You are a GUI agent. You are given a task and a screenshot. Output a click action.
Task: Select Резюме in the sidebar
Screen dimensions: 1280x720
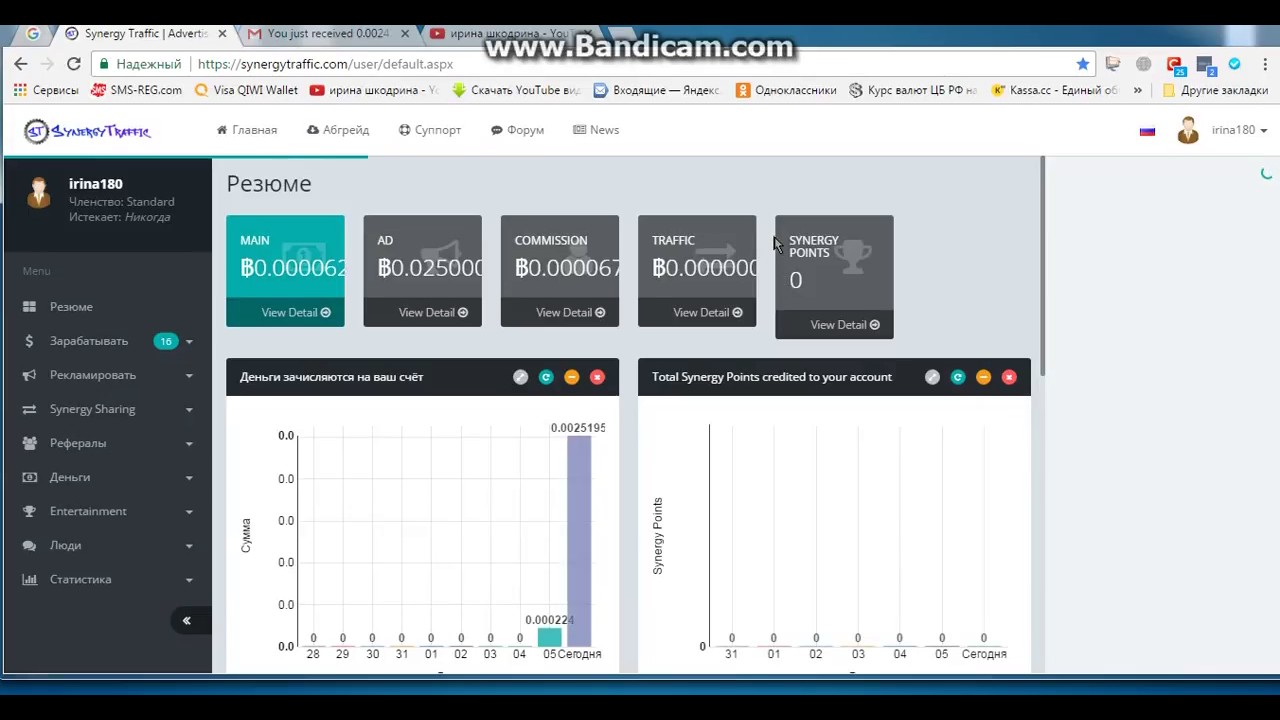pos(71,307)
